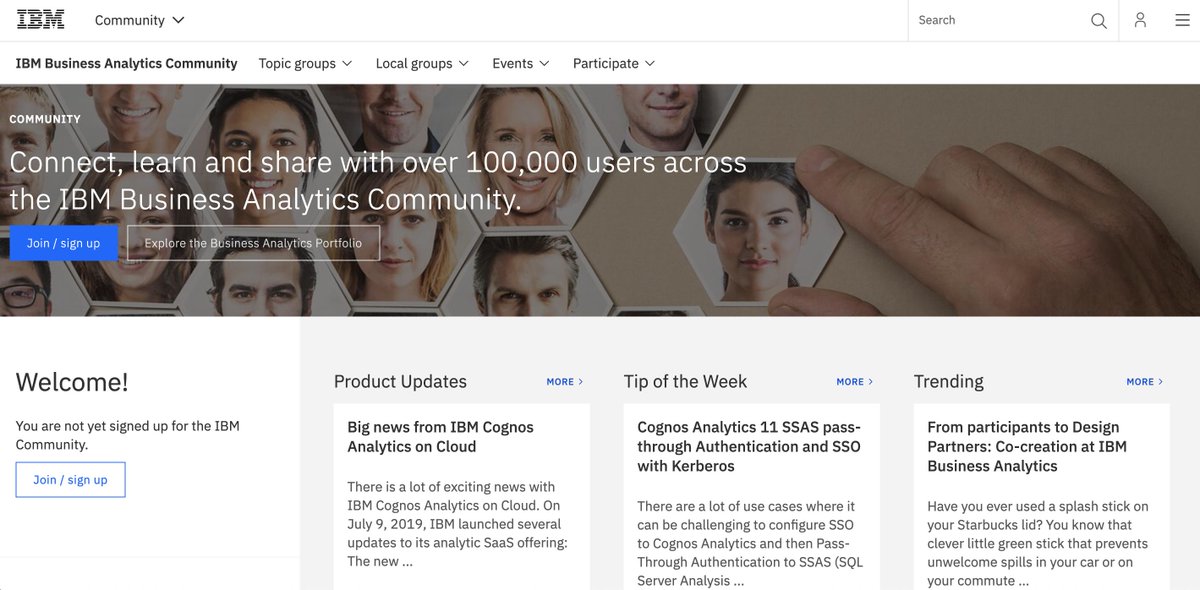The image size is (1200, 590).
Task: Click the 'There are a lot of use cases' excerpt
Action: pos(750,543)
